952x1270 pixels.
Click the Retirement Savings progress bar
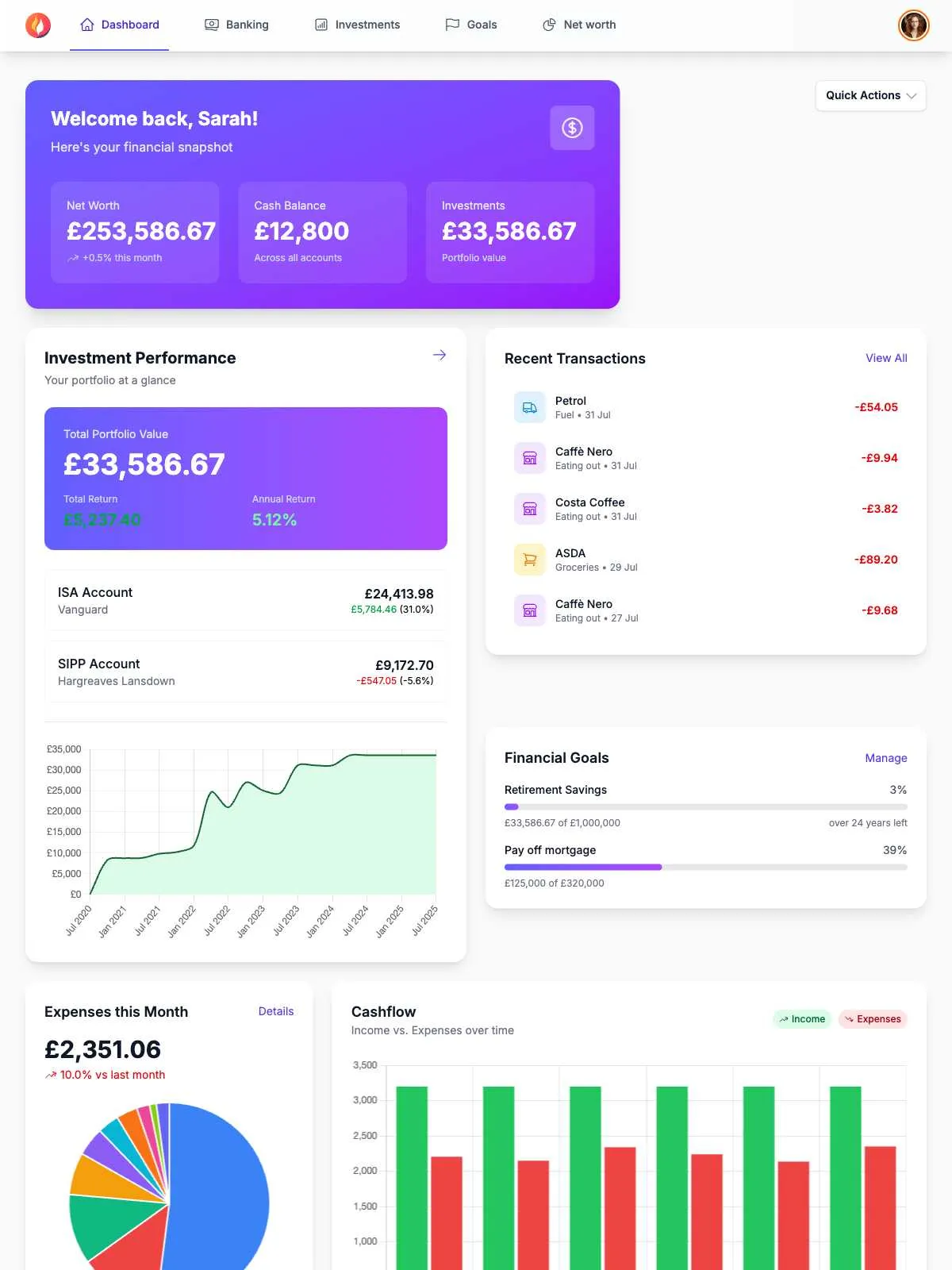pos(706,806)
